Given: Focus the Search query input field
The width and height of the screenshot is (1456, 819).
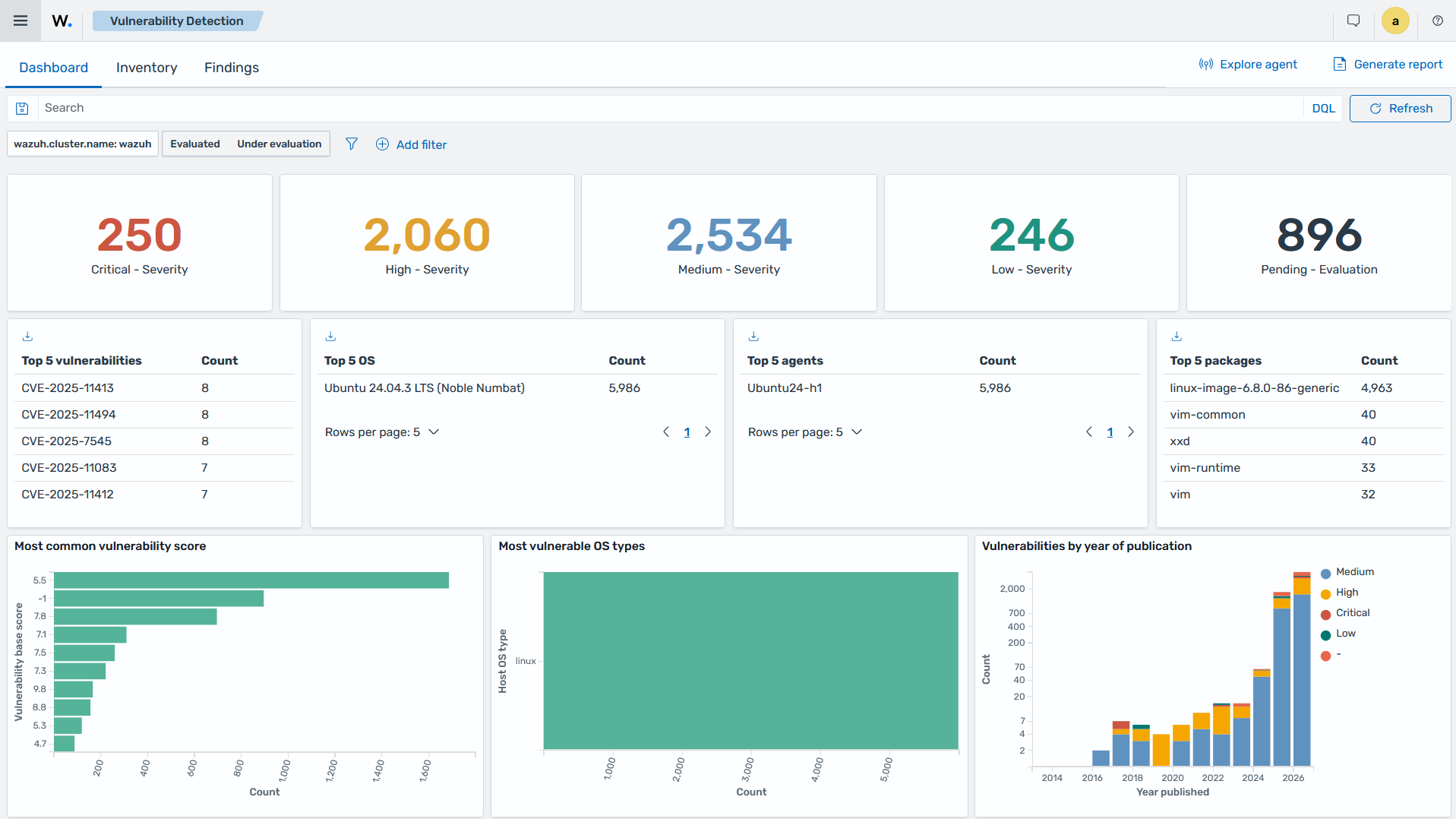Looking at the screenshot, I should (x=671, y=108).
